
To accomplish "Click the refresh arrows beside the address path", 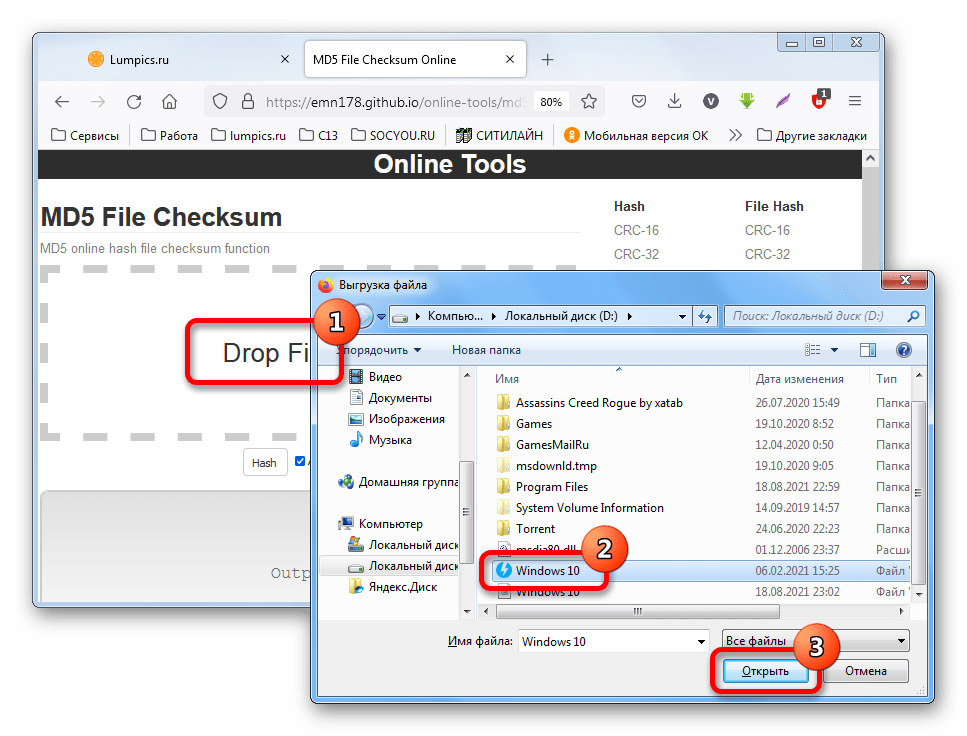I will coord(704,316).
